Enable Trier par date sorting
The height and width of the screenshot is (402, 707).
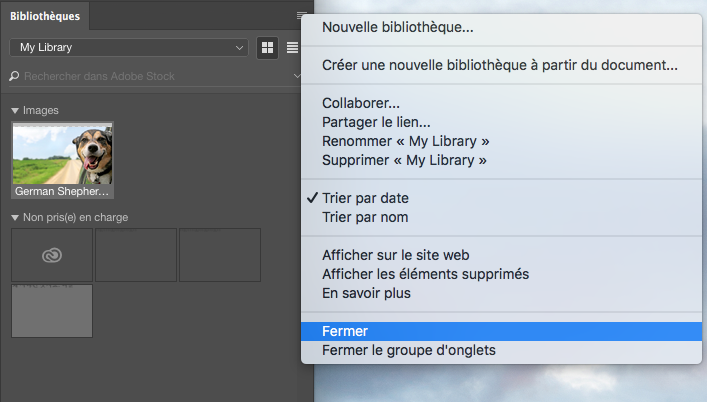pyautogui.click(x=365, y=198)
